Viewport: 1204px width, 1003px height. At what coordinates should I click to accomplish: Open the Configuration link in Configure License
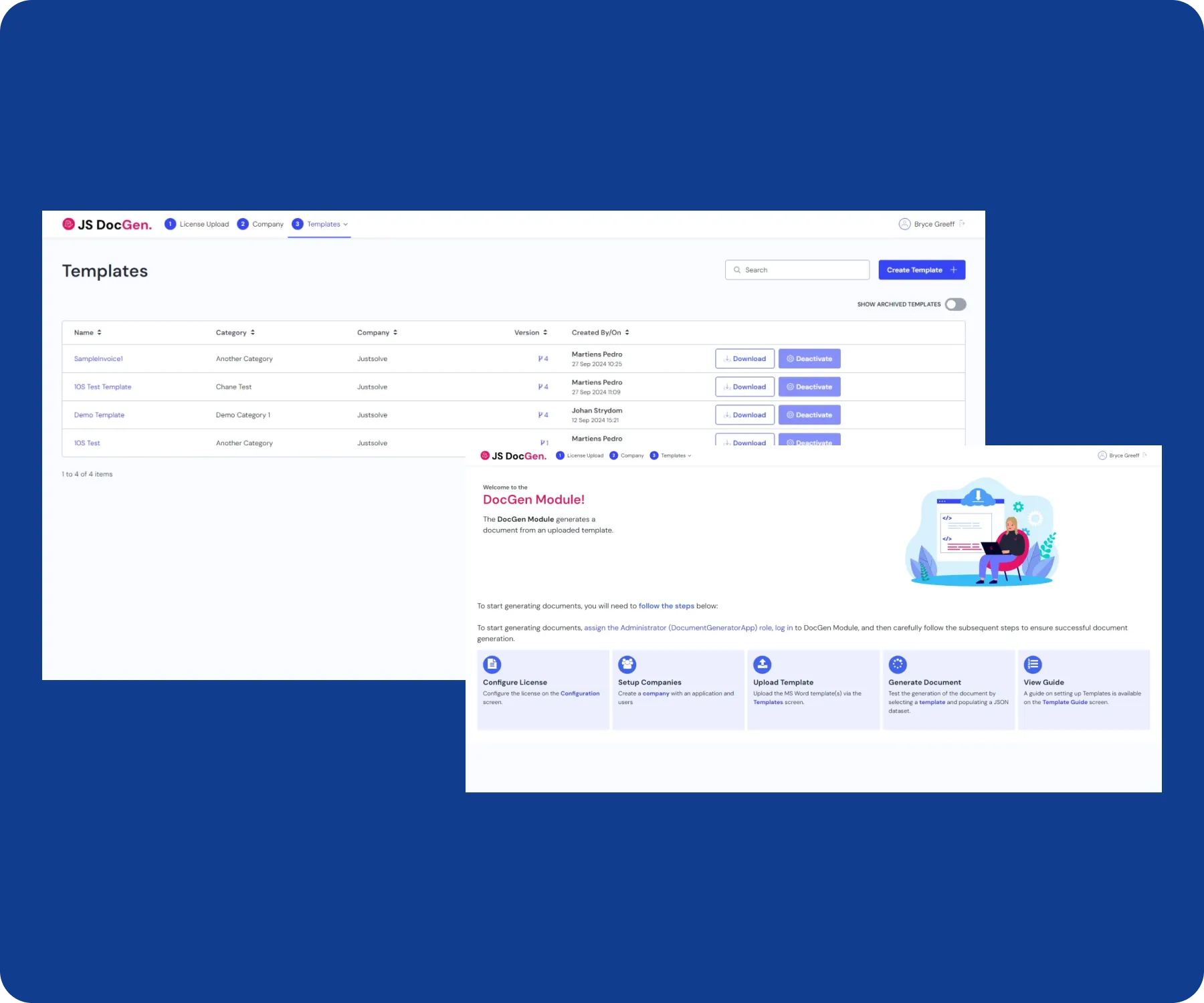point(580,694)
